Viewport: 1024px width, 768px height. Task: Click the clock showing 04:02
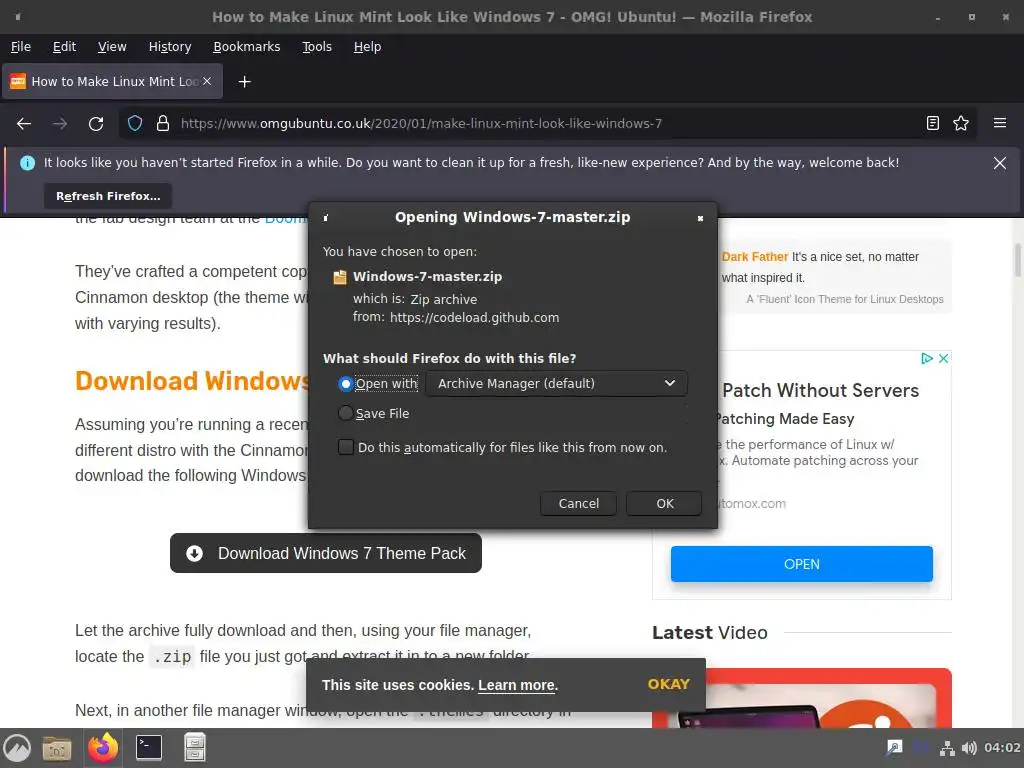coord(1002,748)
